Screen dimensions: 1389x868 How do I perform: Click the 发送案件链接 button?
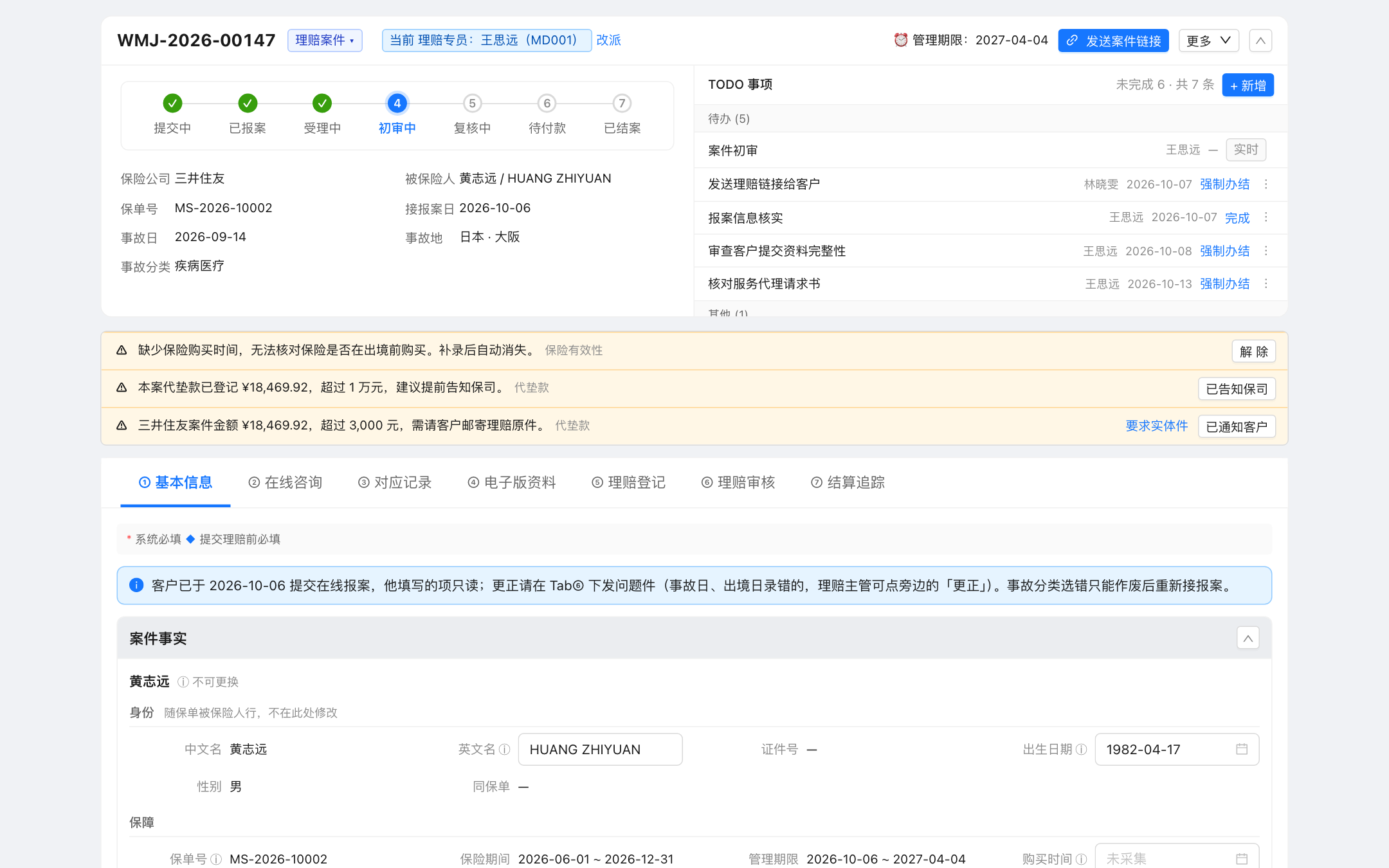pyautogui.click(x=1113, y=41)
